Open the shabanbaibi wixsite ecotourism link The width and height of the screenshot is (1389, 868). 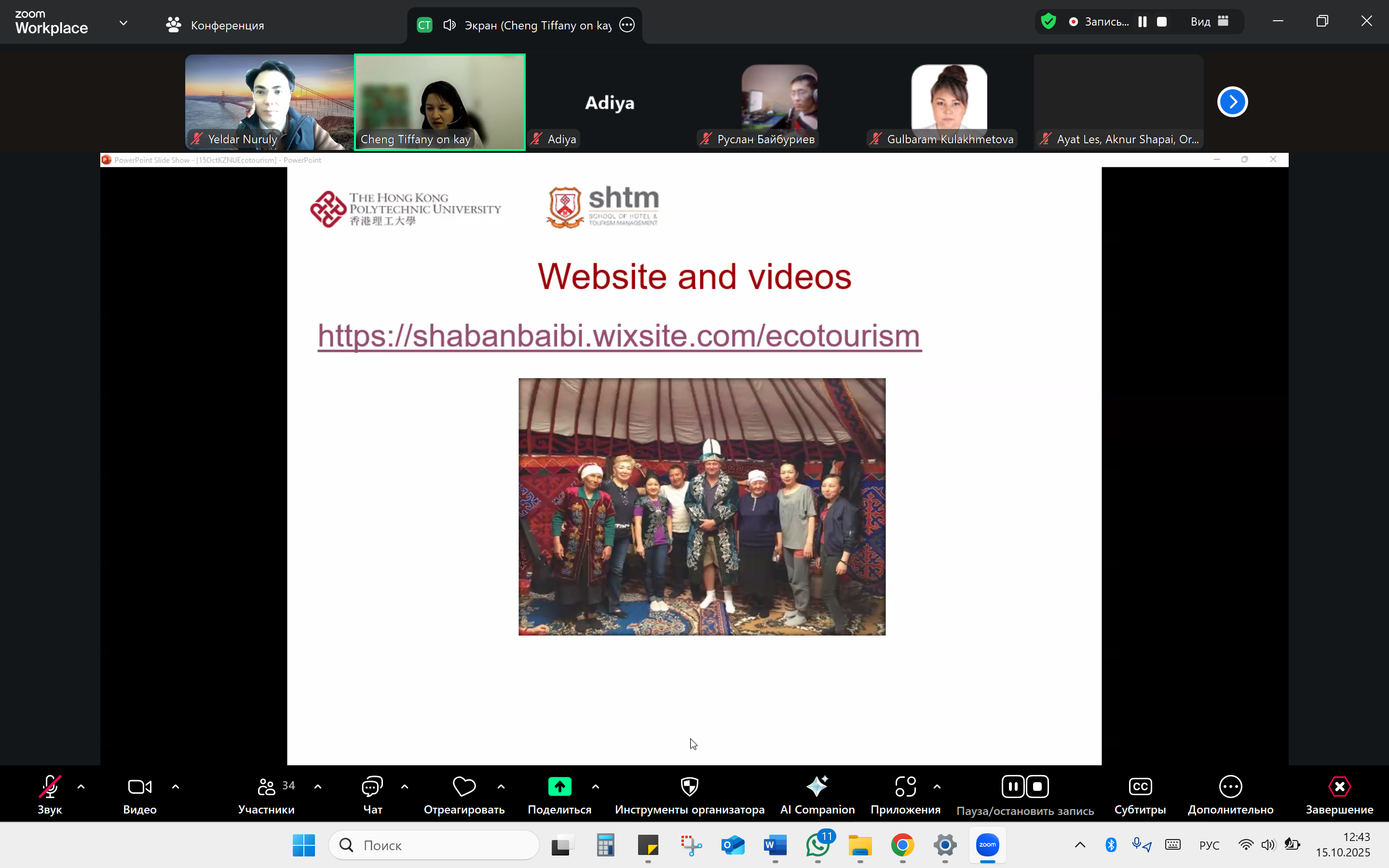pyautogui.click(x=619, y=336)
